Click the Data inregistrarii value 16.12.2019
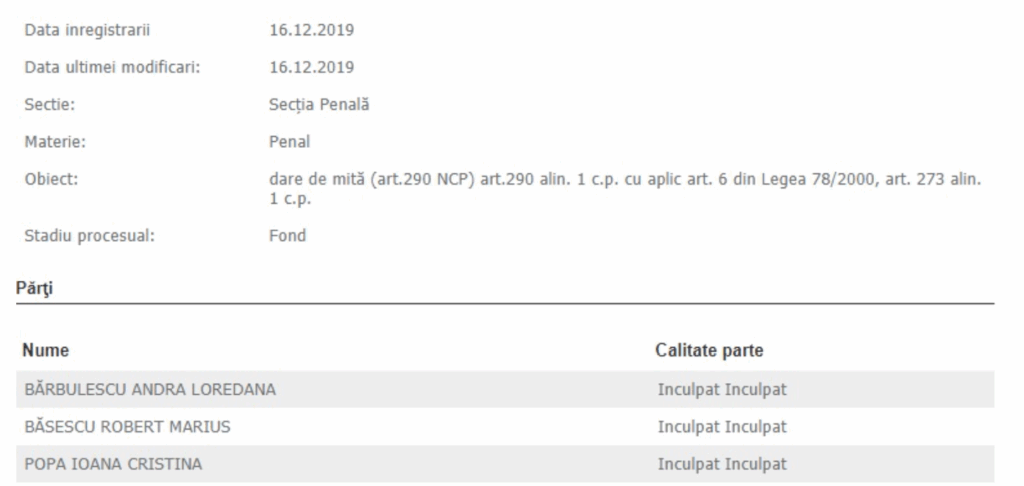Screen dimensions: 1024x486 tap(312, 30)
